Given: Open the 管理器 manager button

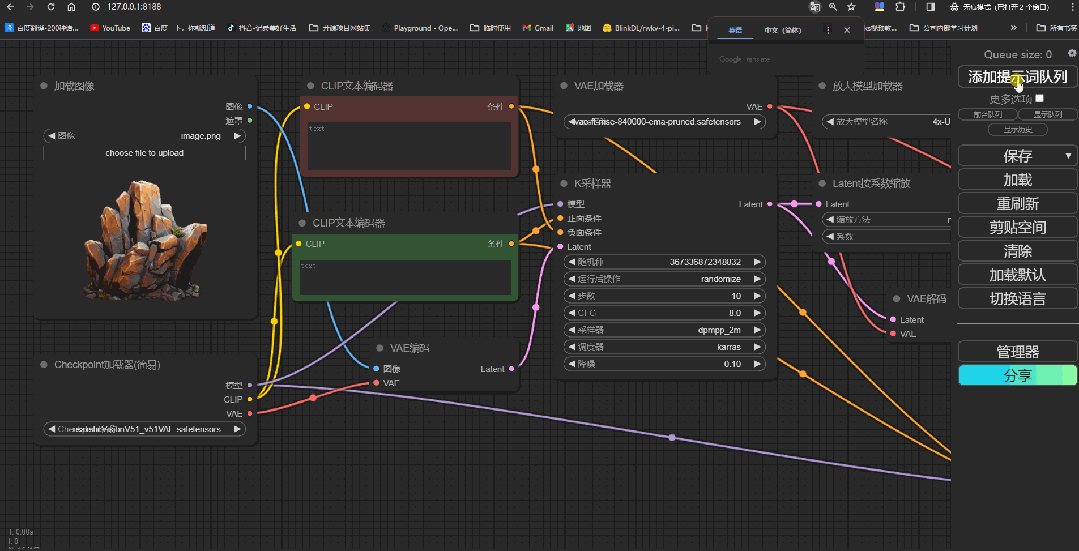Looking at the screenshot, I should point(1018,352).
